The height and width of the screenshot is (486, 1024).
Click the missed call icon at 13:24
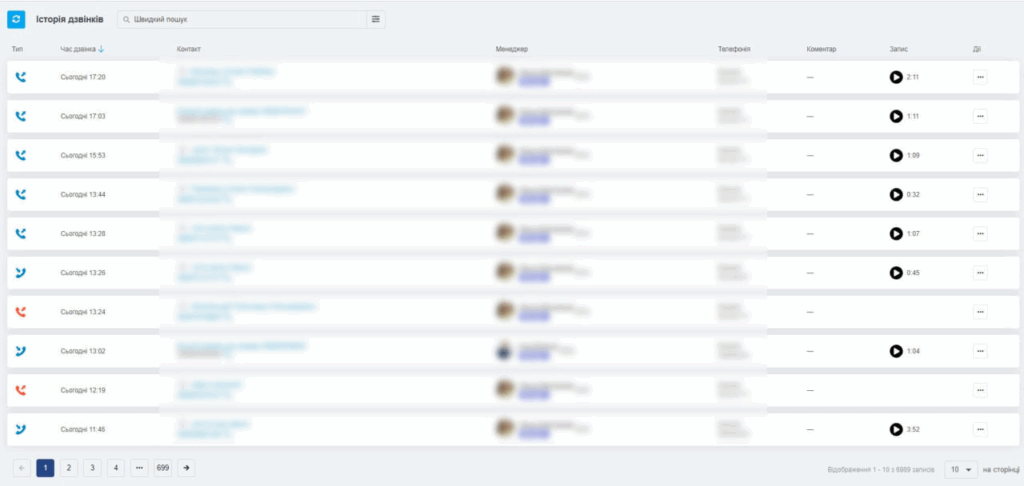21,312
